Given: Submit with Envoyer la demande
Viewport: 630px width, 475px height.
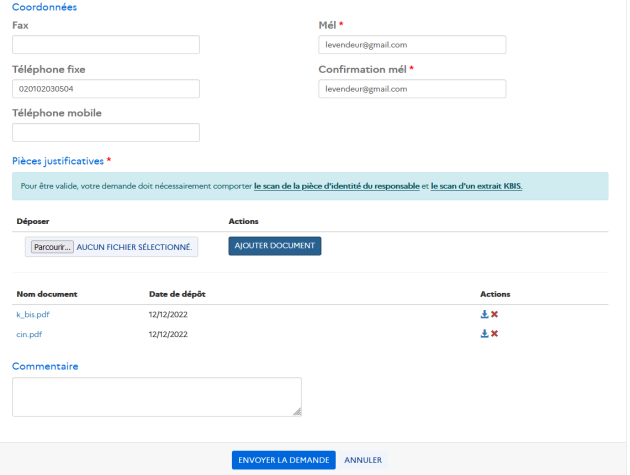Looking at the screenshot, I should [x=283, y=460].
